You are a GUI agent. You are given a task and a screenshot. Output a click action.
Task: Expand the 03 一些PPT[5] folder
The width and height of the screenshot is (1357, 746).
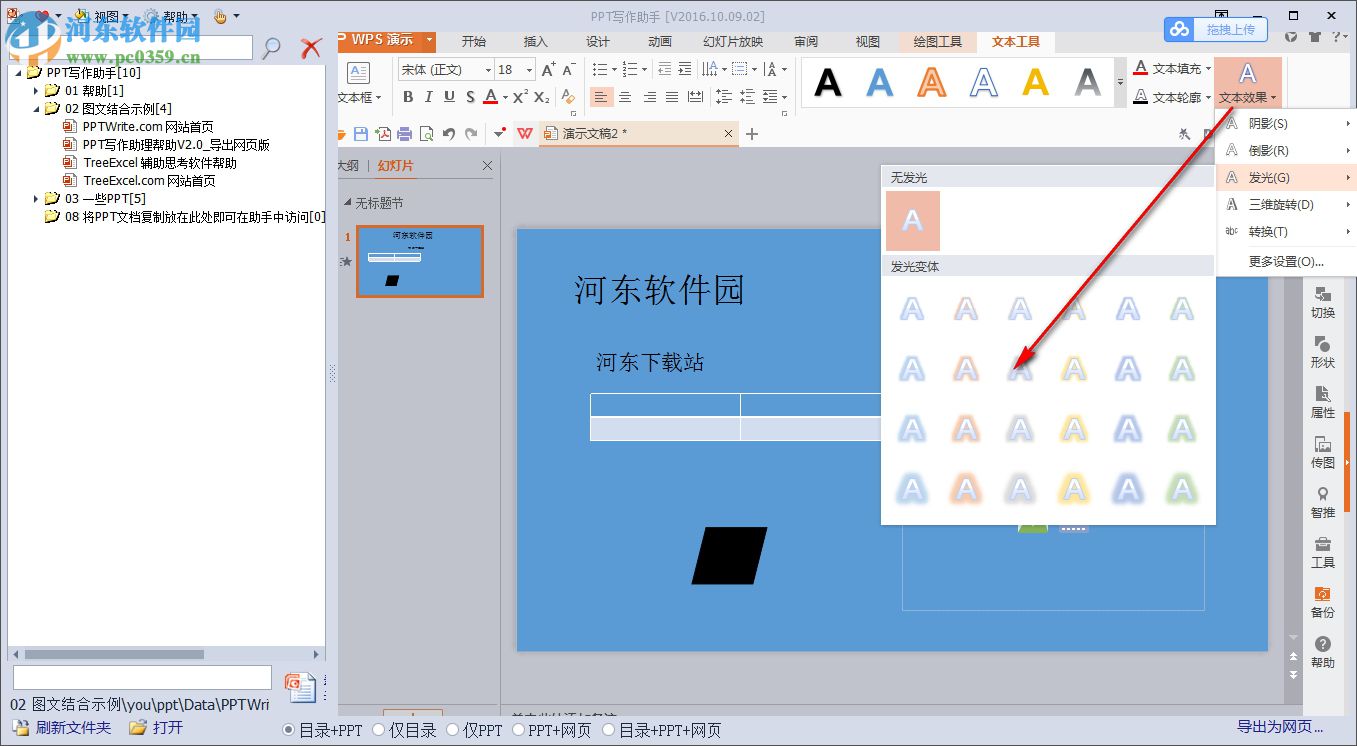pyautogui.click(x=37, y=199)
